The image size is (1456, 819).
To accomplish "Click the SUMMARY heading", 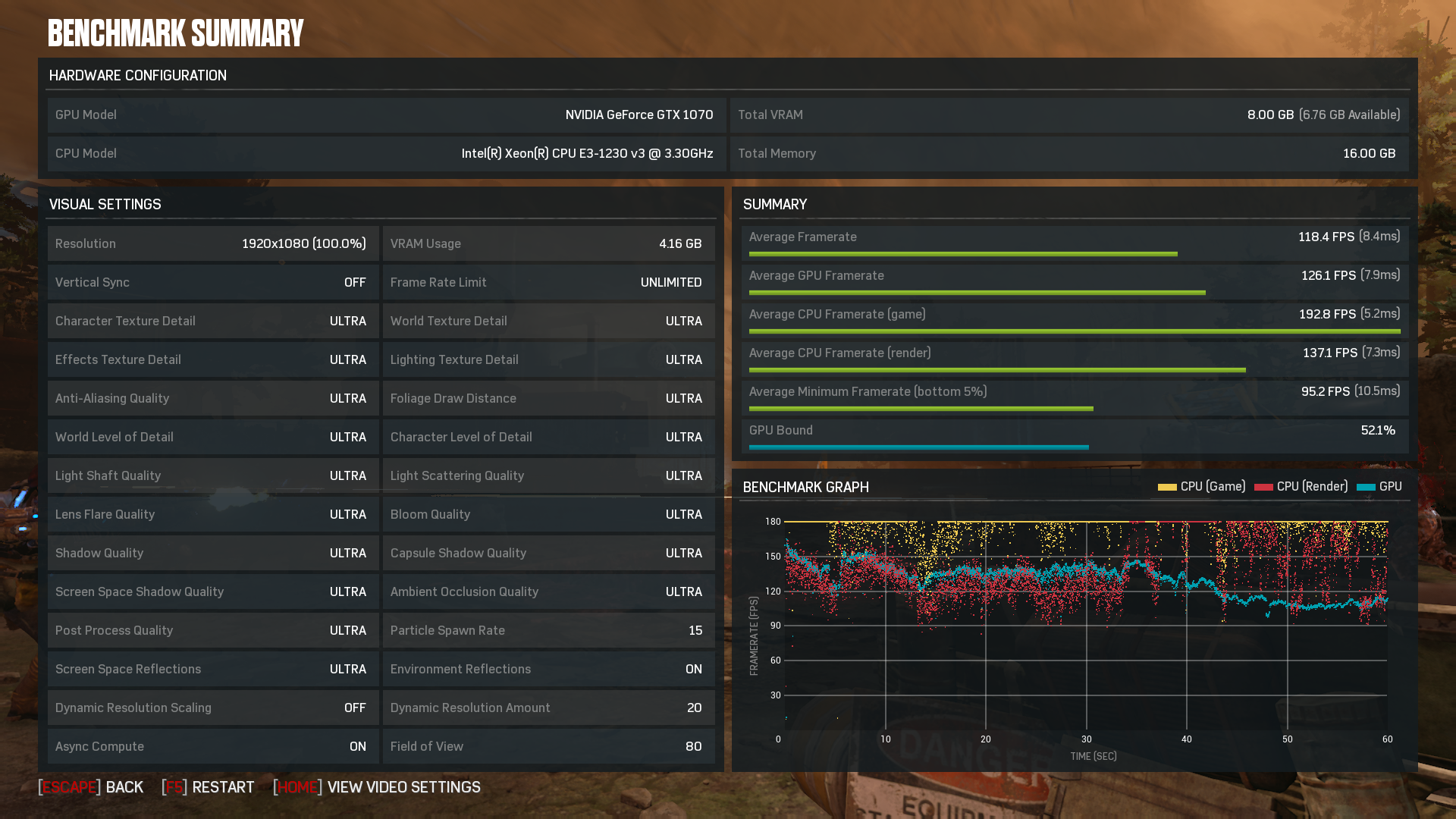I will [x=775, y=205].
